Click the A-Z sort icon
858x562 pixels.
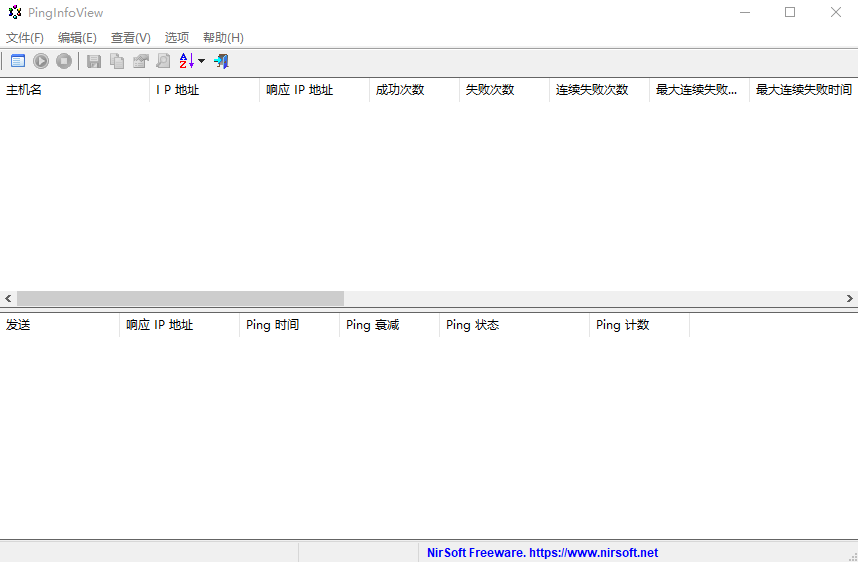click(186, 61)
